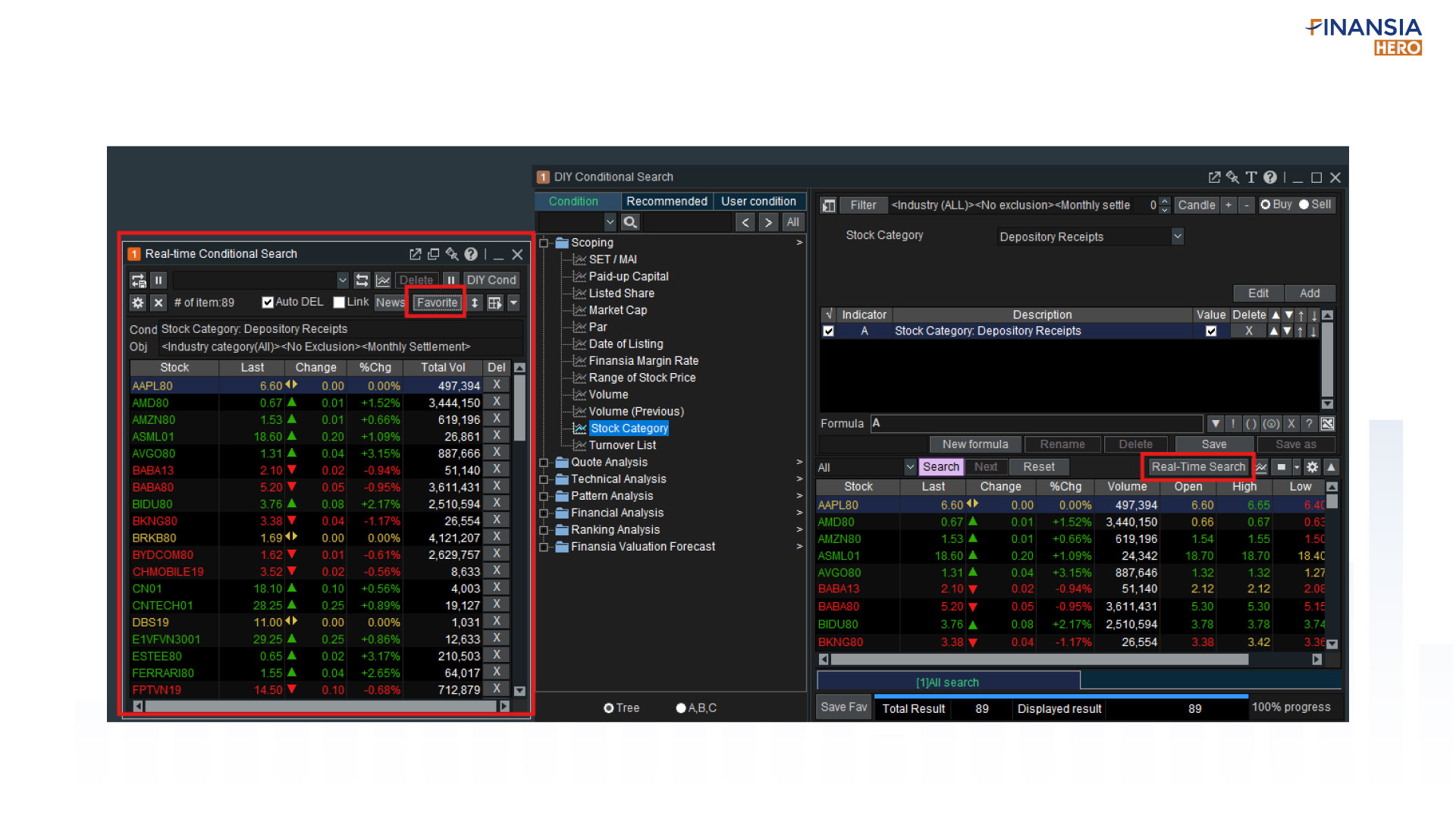Expand the Quote Analysis folder
The image size is (1456, 819).
[544, 463]
